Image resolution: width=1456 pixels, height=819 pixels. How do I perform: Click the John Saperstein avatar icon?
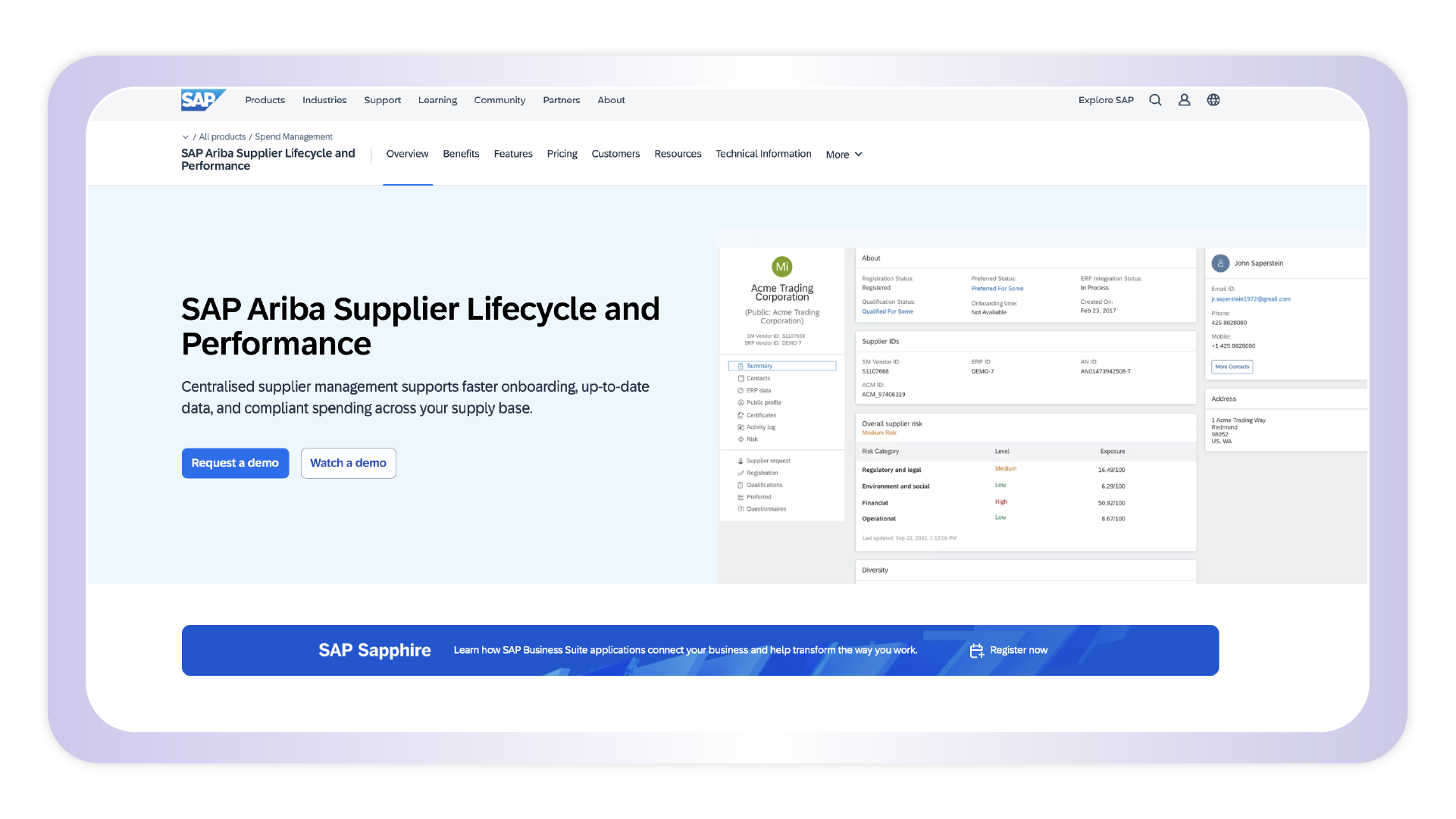tap(1220, 264)
